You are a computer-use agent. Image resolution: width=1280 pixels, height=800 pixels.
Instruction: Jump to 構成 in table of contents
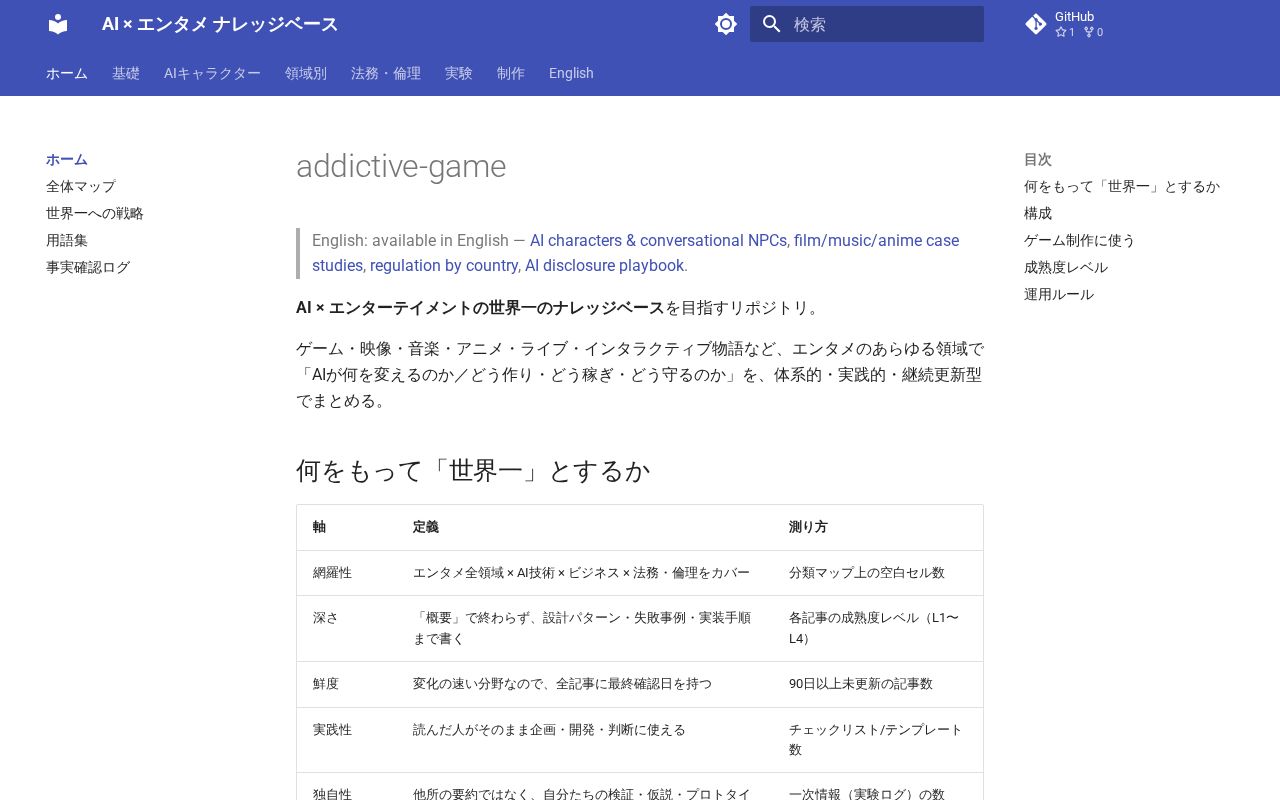[1038, 213]
